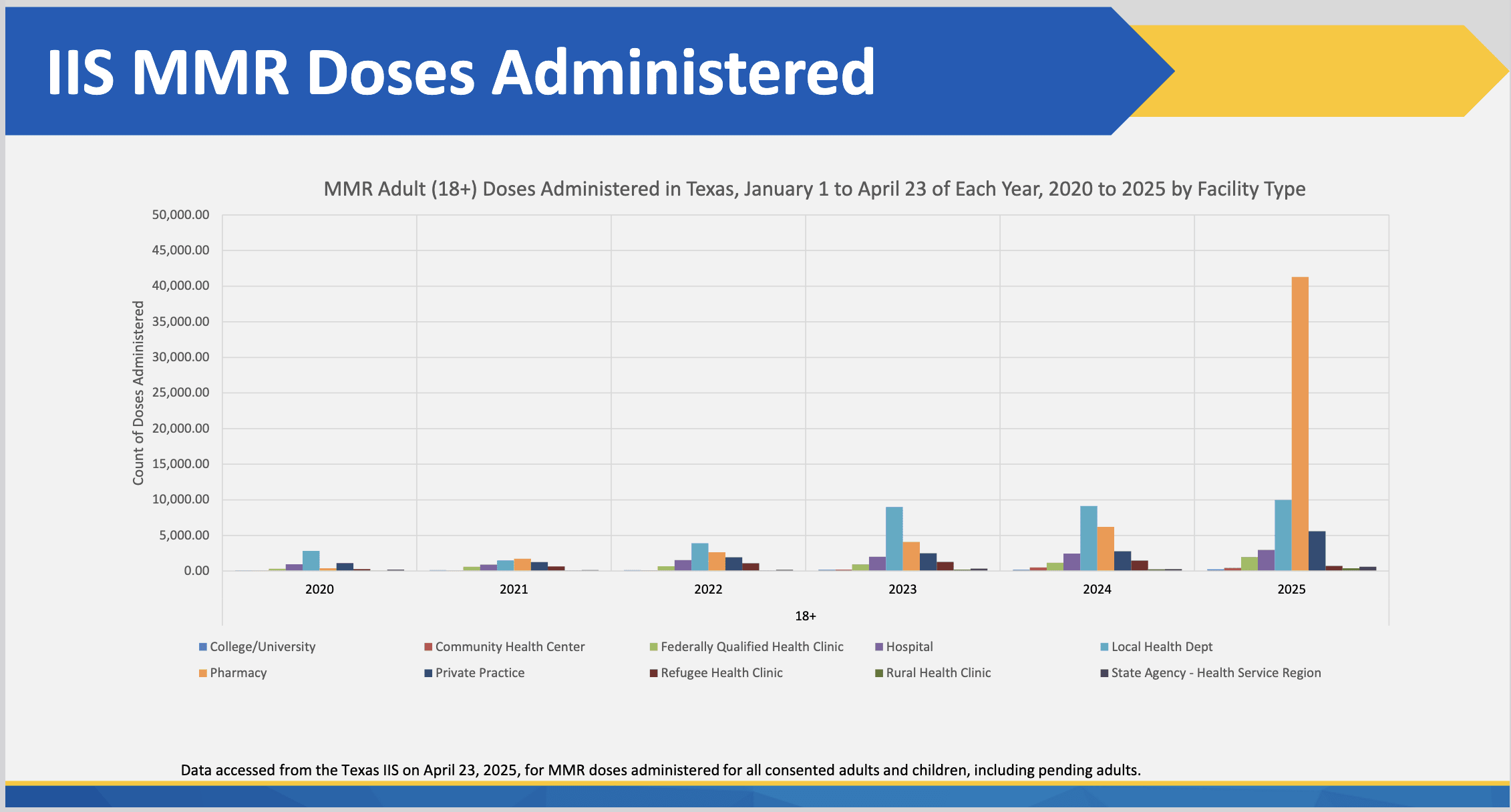Click Federally Qualified Health Clinic legend swatch
1511x812 pixels.
(654, 647)
